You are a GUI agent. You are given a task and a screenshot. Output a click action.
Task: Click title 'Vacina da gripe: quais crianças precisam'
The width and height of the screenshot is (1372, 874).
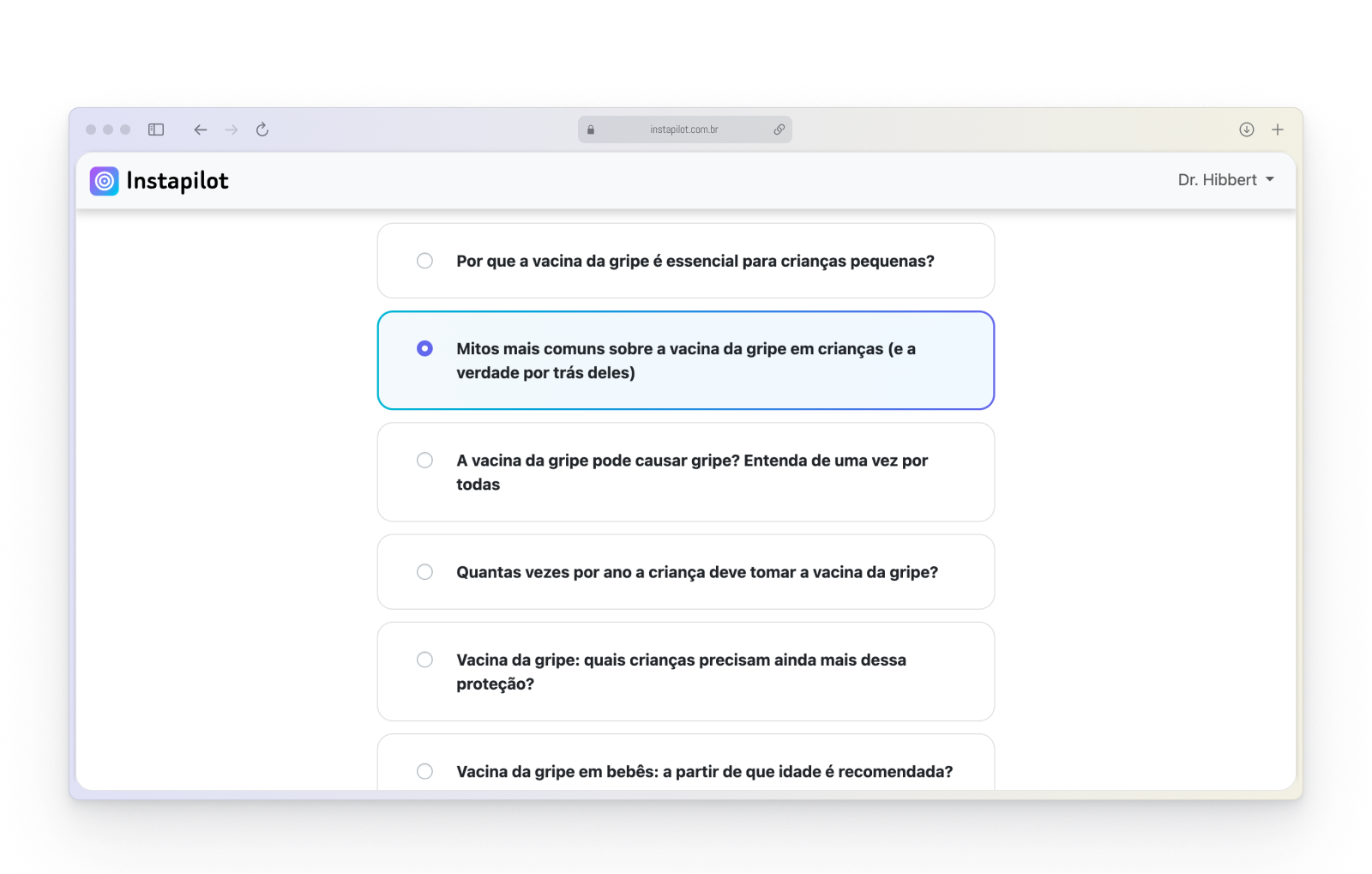pyautogui.click(x=681, y=672)
